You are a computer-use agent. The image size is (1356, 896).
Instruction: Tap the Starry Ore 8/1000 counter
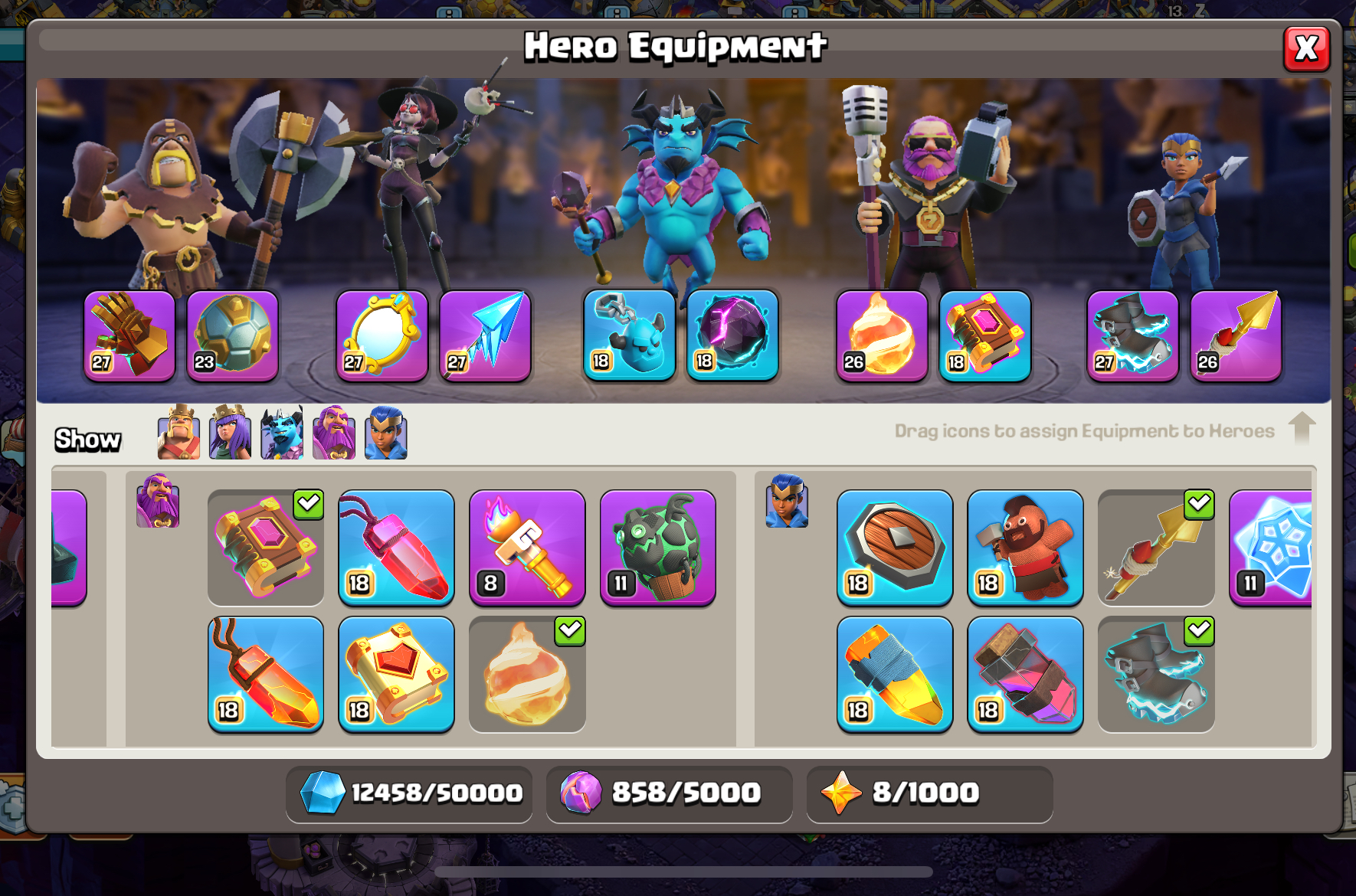(929, 793)
